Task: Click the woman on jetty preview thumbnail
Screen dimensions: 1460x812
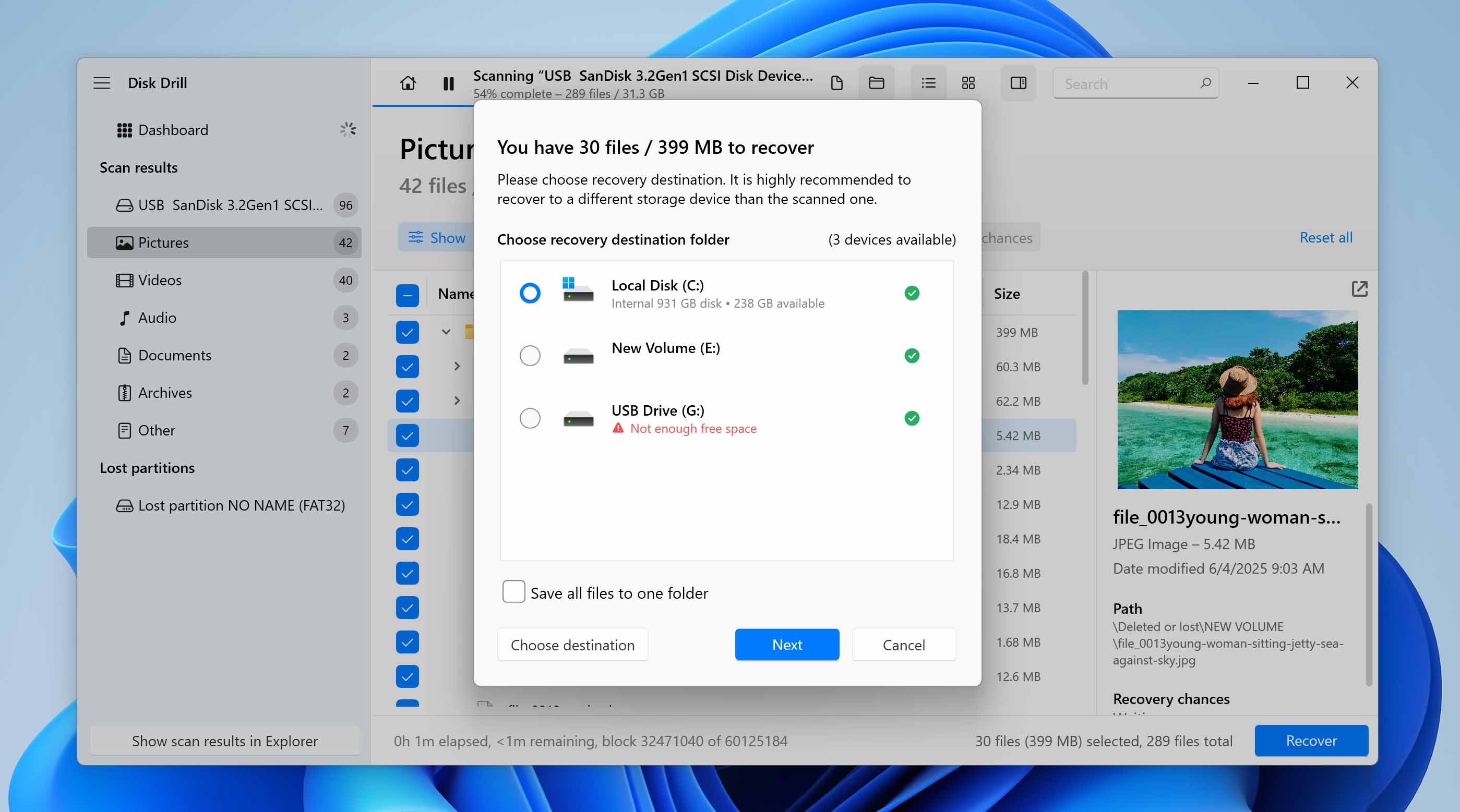Action: coord(1237,399)
